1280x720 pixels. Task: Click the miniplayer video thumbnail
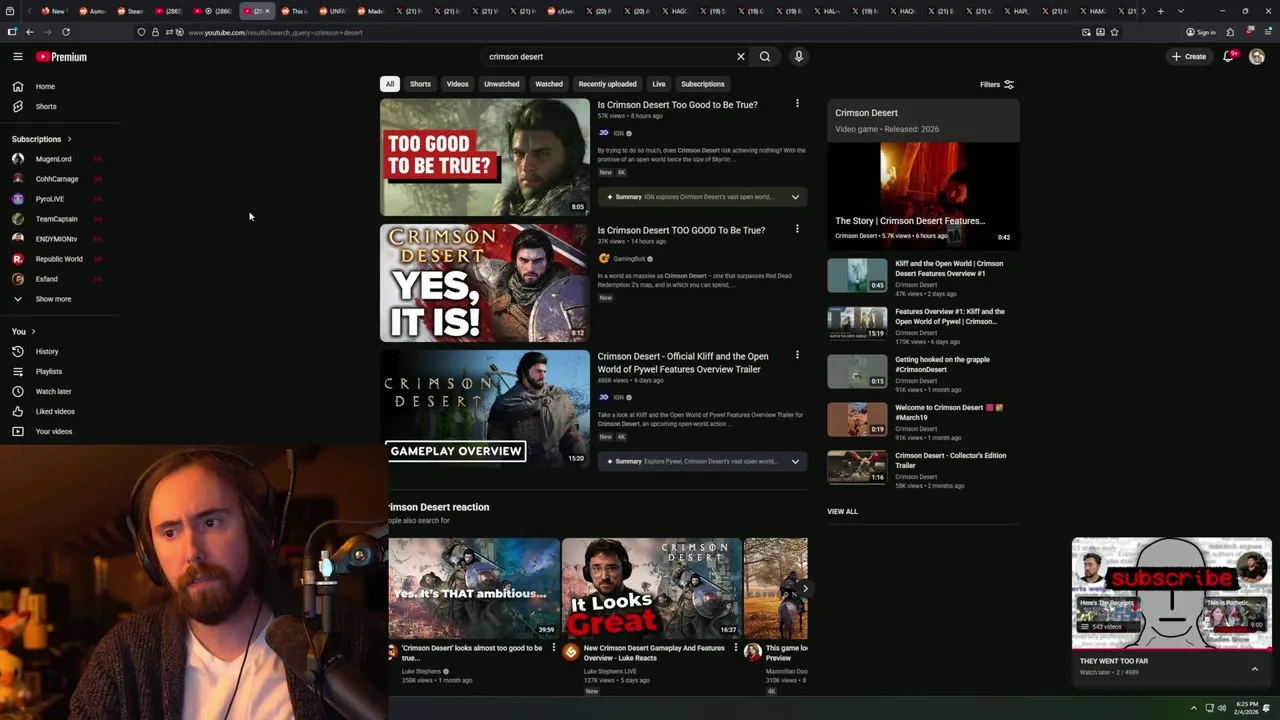tap(1172, 594)
